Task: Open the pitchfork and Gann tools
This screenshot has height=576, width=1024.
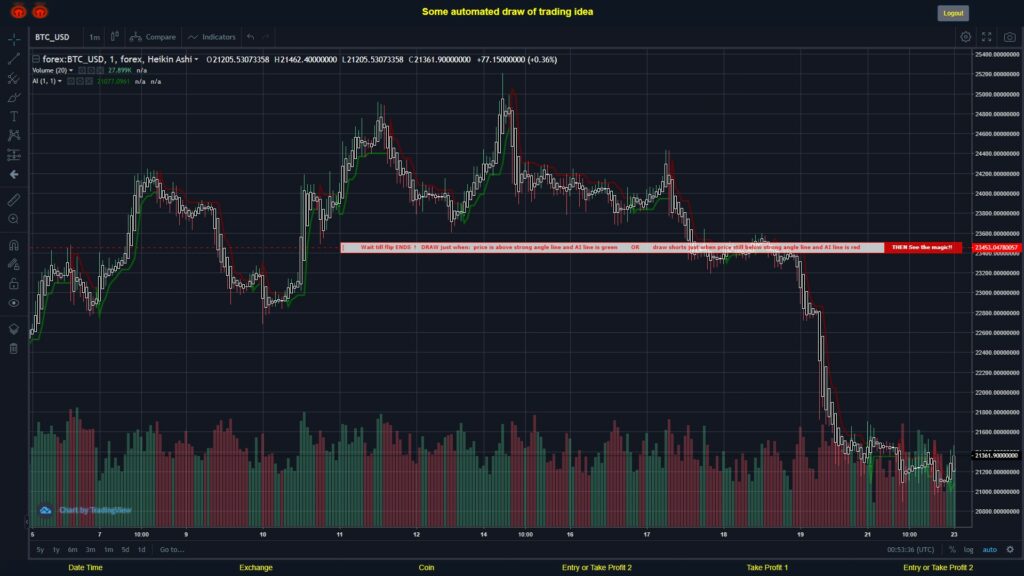Action: [14, 78]
